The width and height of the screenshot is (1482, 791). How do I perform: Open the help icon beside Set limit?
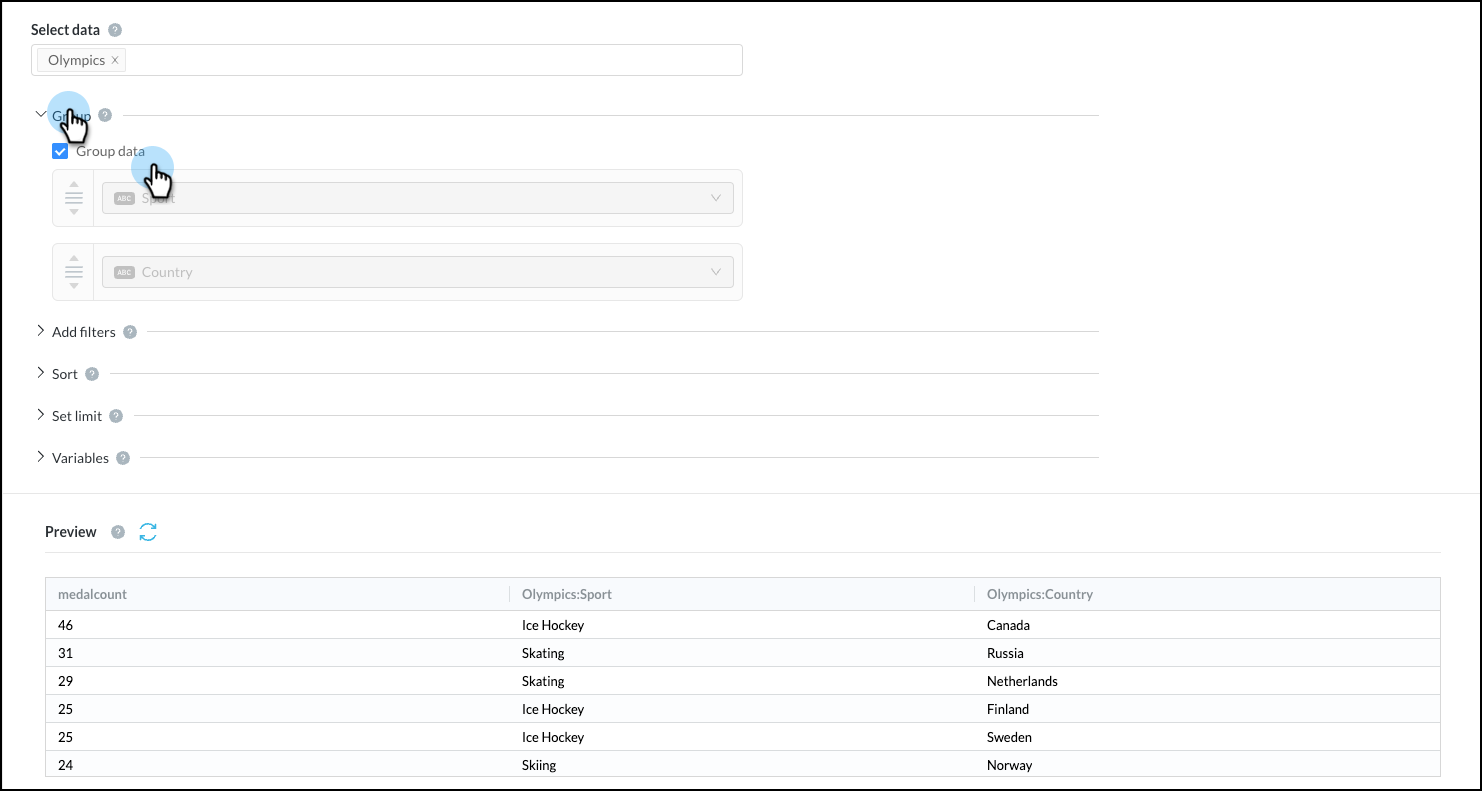pos(116,416)
